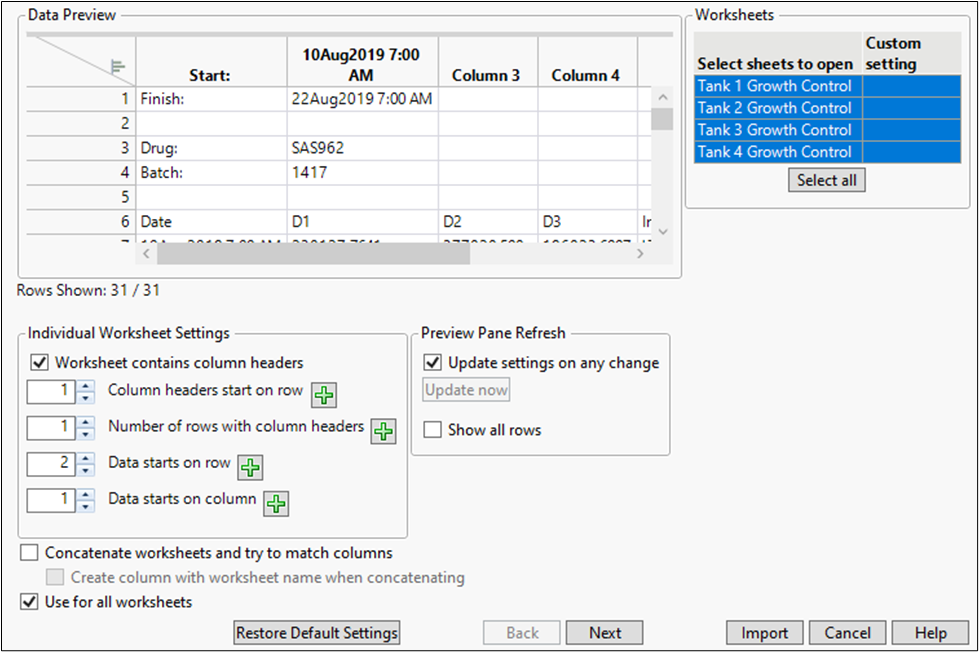
Task: Increase Column headers start on row value
Action: point(86,386)
